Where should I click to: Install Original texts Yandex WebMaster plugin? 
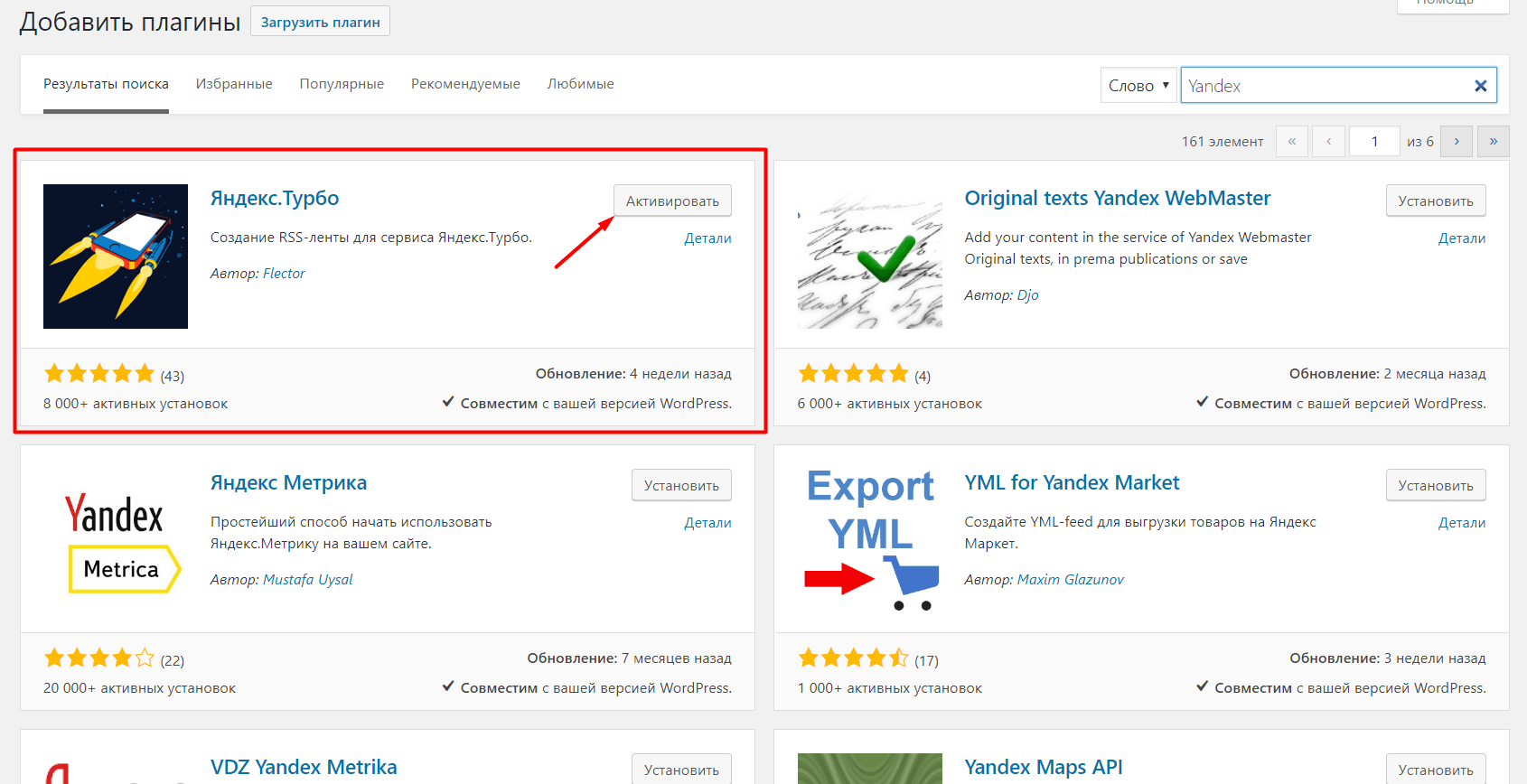point(1436,201)
